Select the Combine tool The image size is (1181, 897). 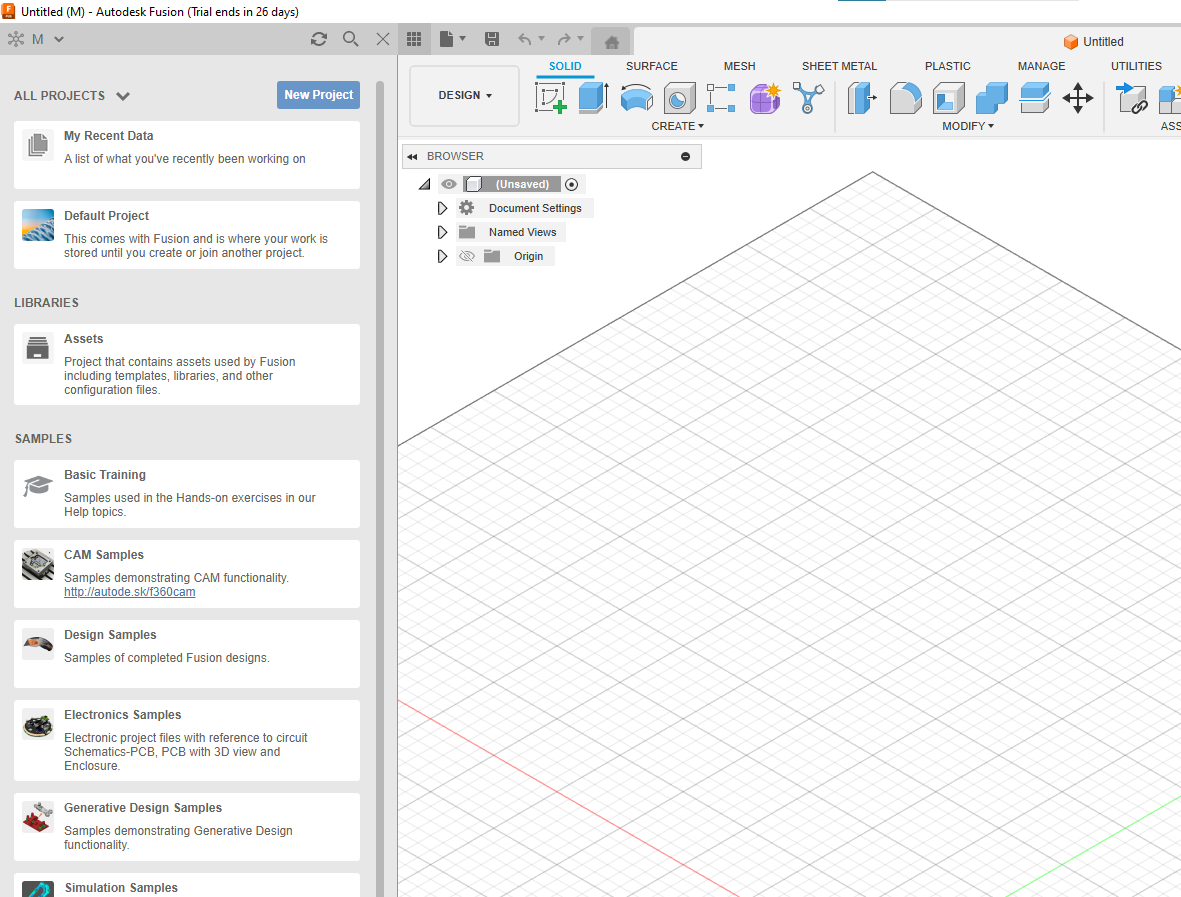pyautogui.click(x=991, y=98)
